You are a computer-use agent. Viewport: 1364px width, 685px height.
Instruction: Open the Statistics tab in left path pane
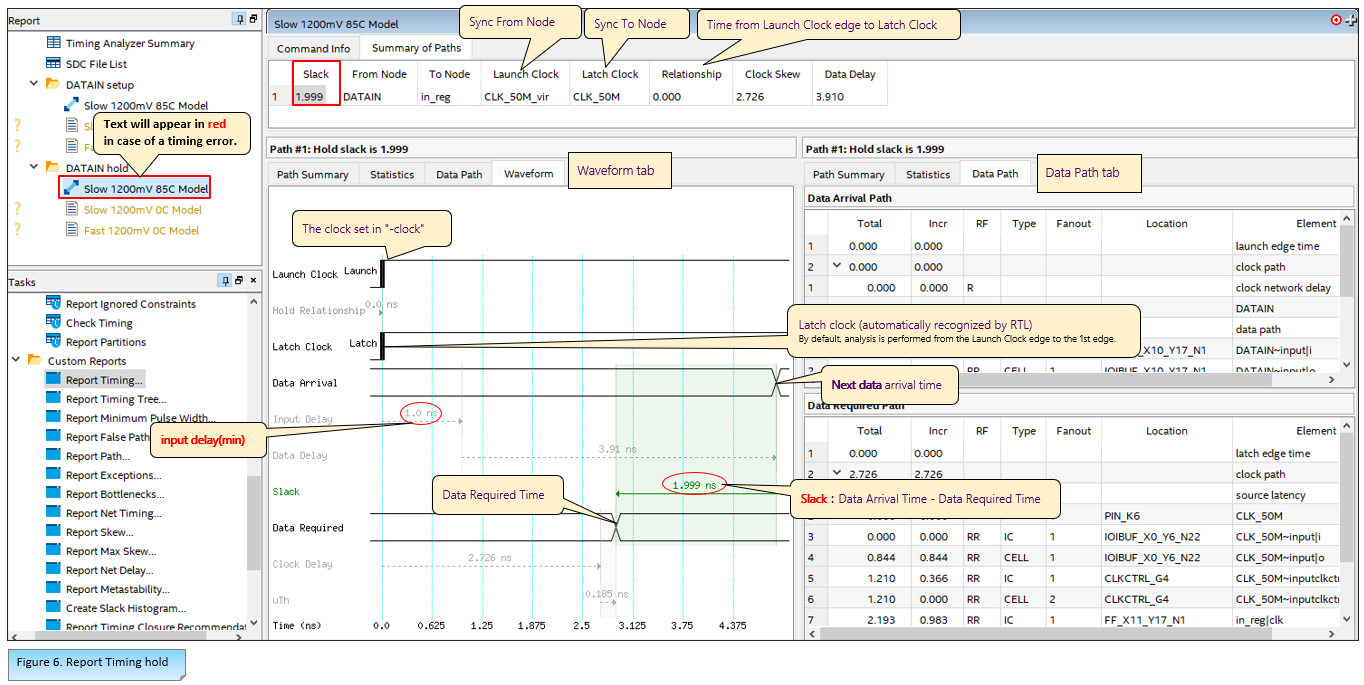point(391,174)
